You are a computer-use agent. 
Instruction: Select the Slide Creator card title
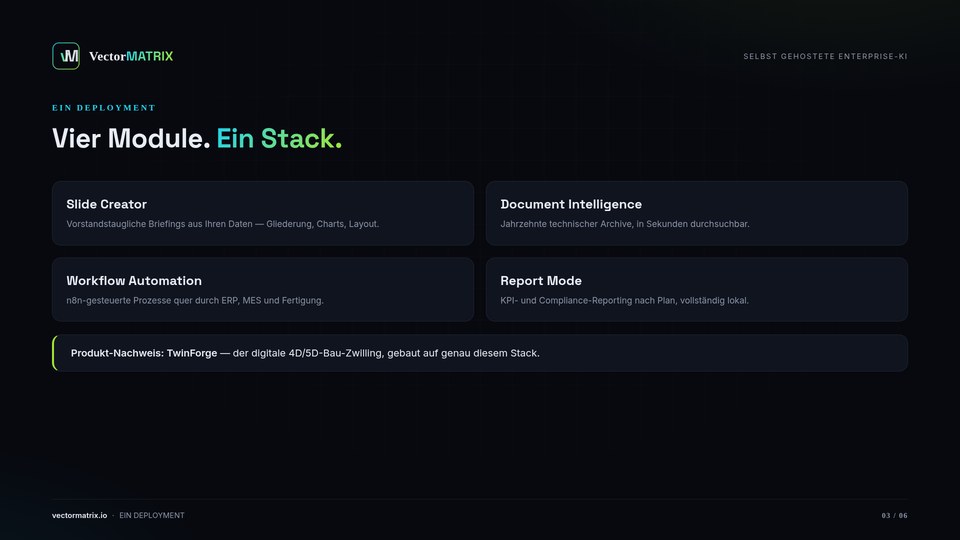point(107,204)
